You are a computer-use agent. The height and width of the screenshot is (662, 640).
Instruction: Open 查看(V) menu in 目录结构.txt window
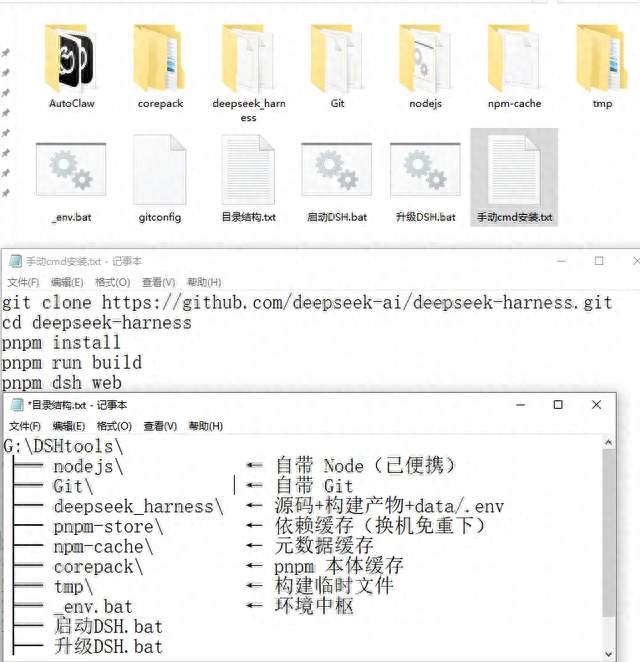click(x=160, y=426)
